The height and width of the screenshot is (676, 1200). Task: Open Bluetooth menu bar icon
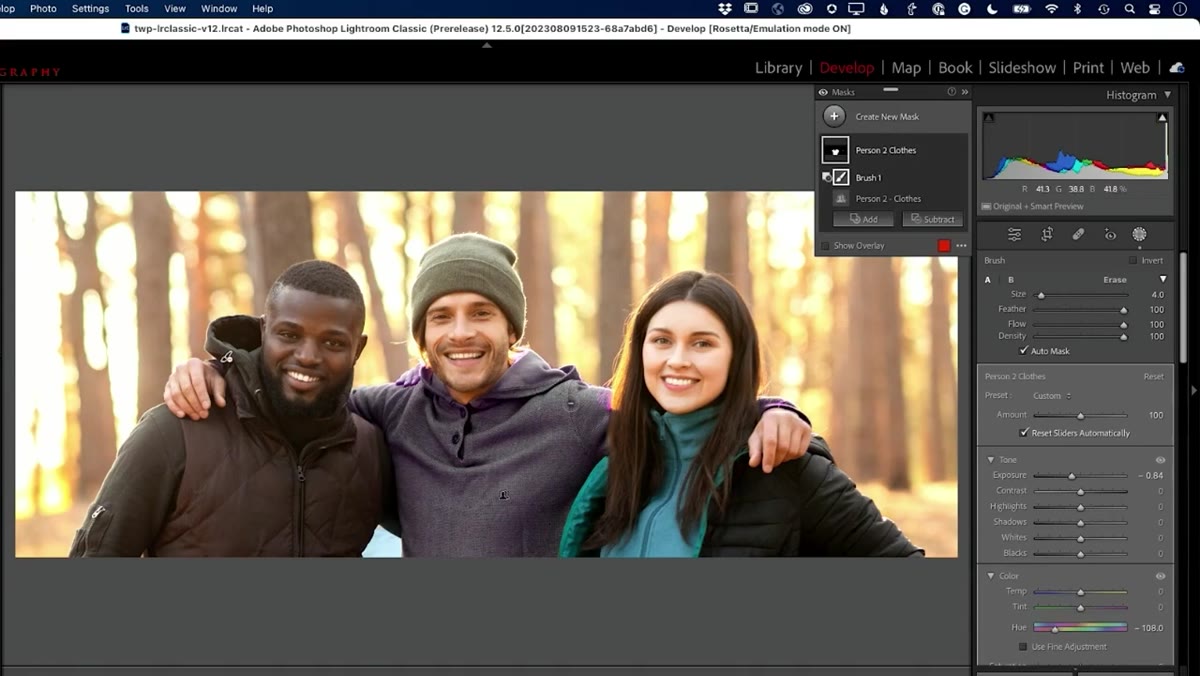click(x=1078, y=9)
